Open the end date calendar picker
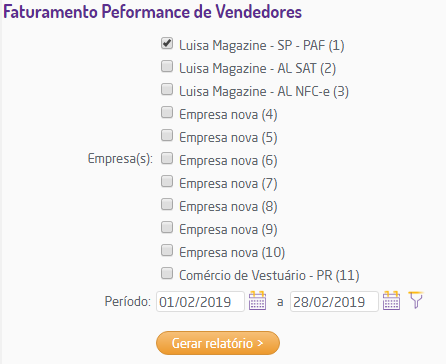 pos(391,301)
